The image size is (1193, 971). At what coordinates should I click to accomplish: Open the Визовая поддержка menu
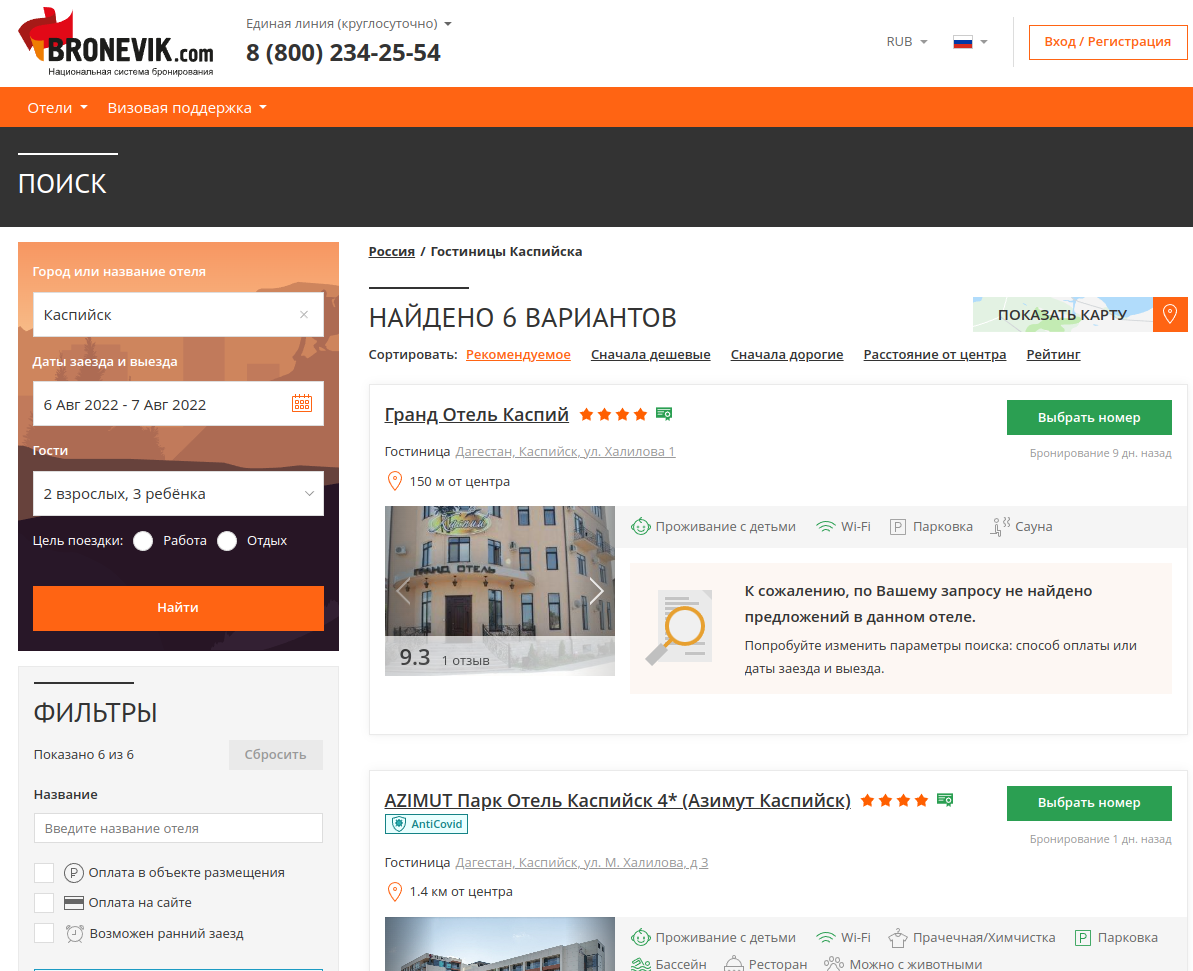[187, 107]
